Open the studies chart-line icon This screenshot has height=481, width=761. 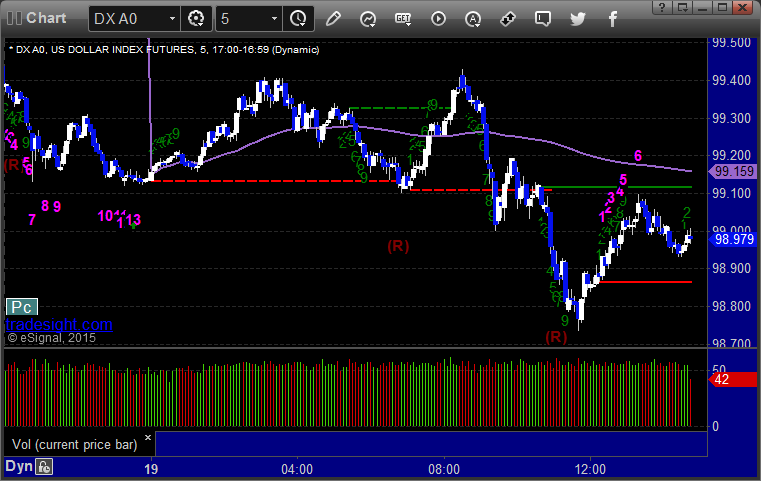pos(368,19)
